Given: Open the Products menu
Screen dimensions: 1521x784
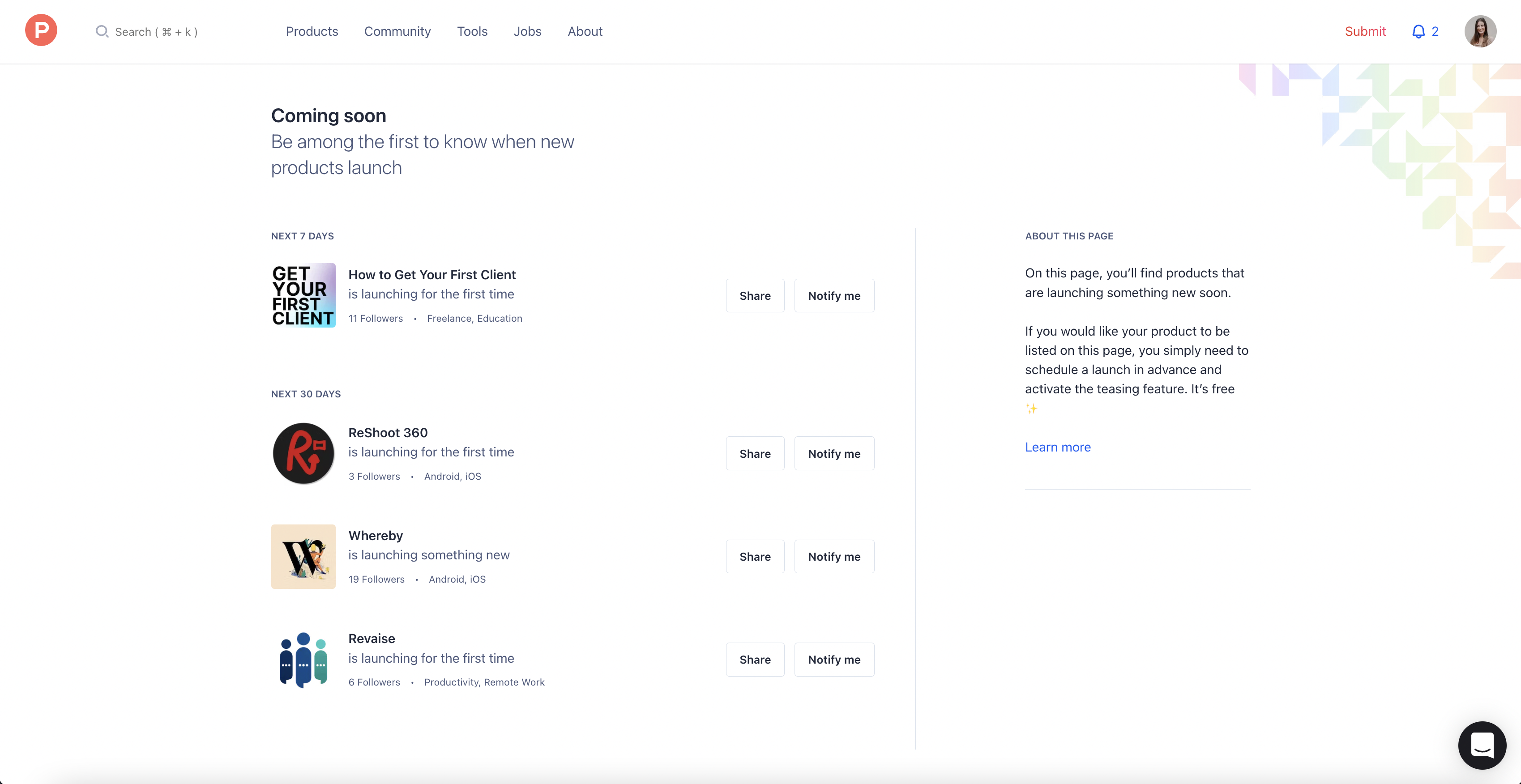Looking at the screenshot, I should (312, 31).
